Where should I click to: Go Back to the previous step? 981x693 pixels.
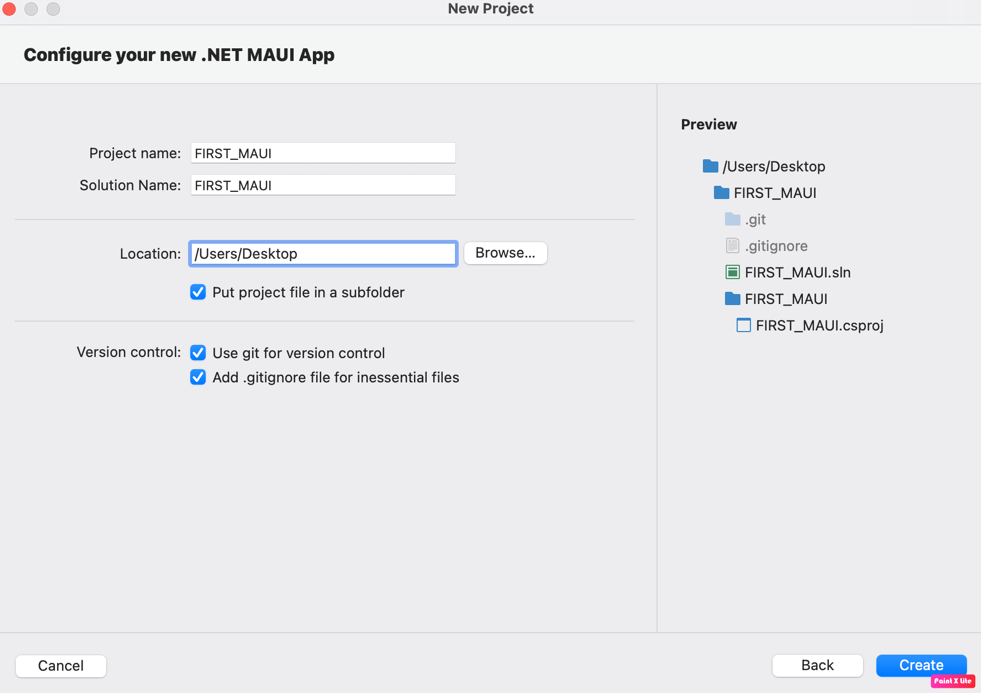coord(817,664)
